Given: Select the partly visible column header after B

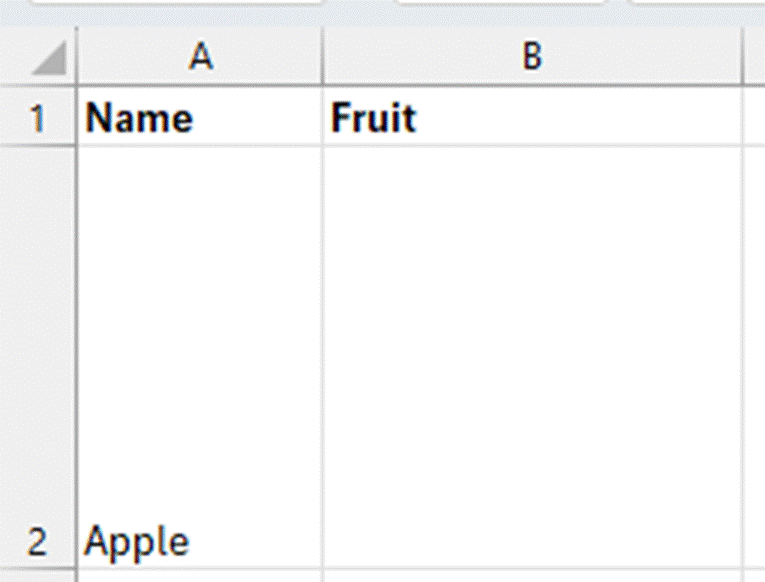Looking at the screenshot, I should (753, 58).
